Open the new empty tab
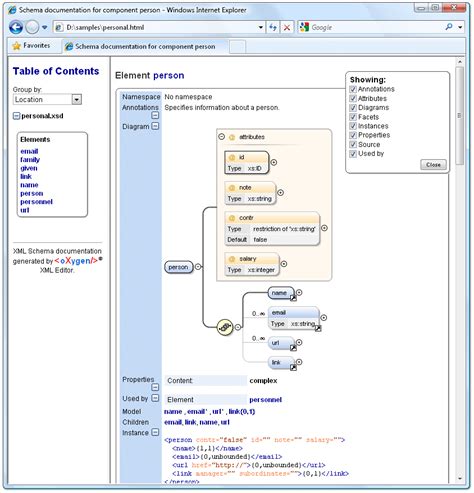 237,47
